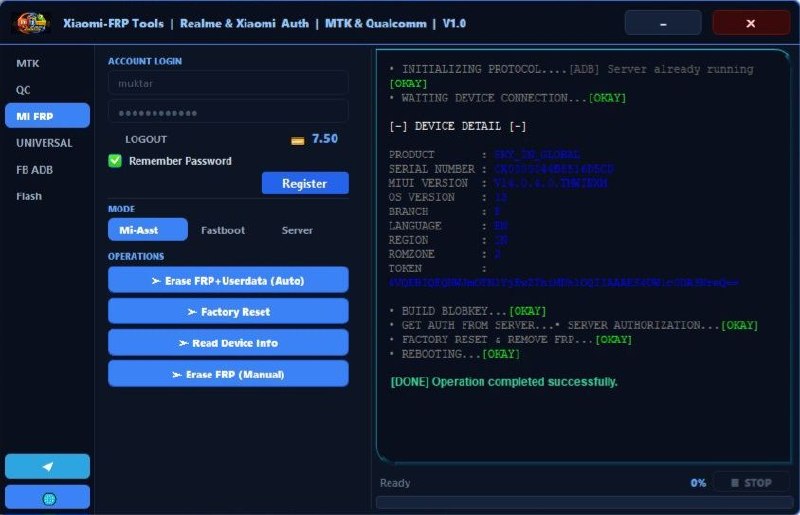Click the DONE Operation completed successfully line
This screenshot has height=515, width=800.
[504, 382]
